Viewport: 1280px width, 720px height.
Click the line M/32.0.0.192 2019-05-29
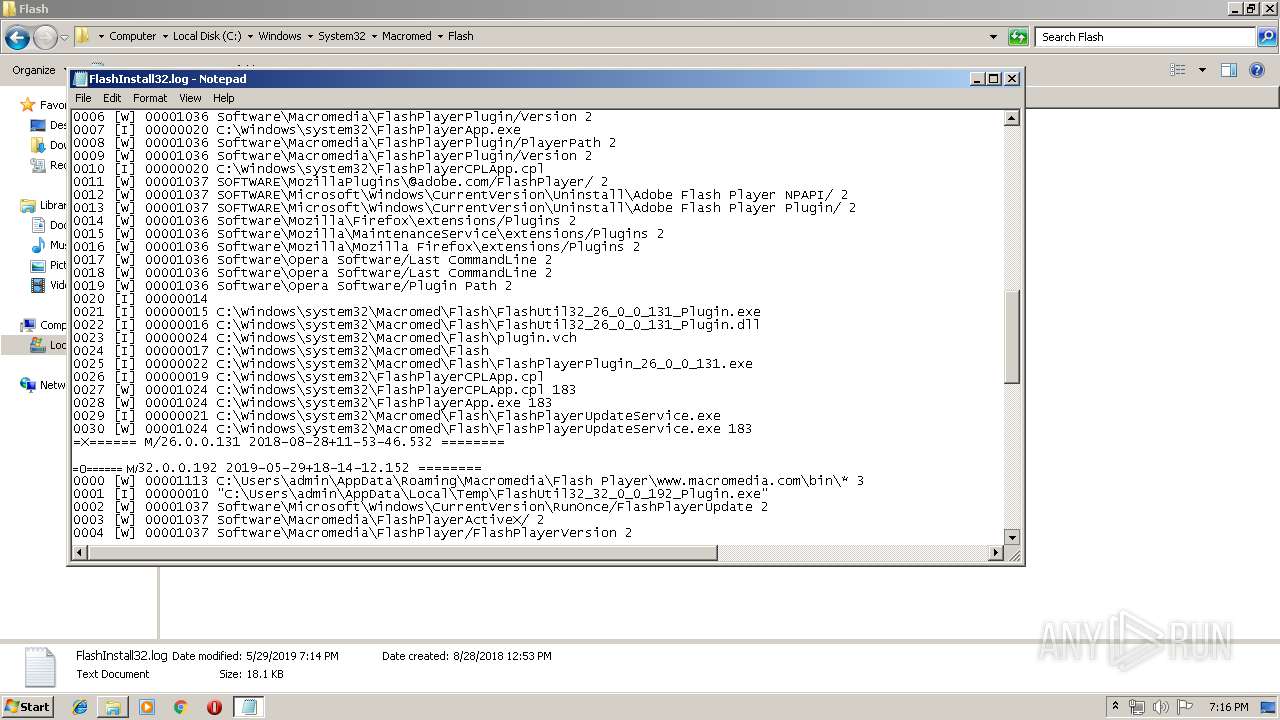pyautogui.click(x=276, y=467)
